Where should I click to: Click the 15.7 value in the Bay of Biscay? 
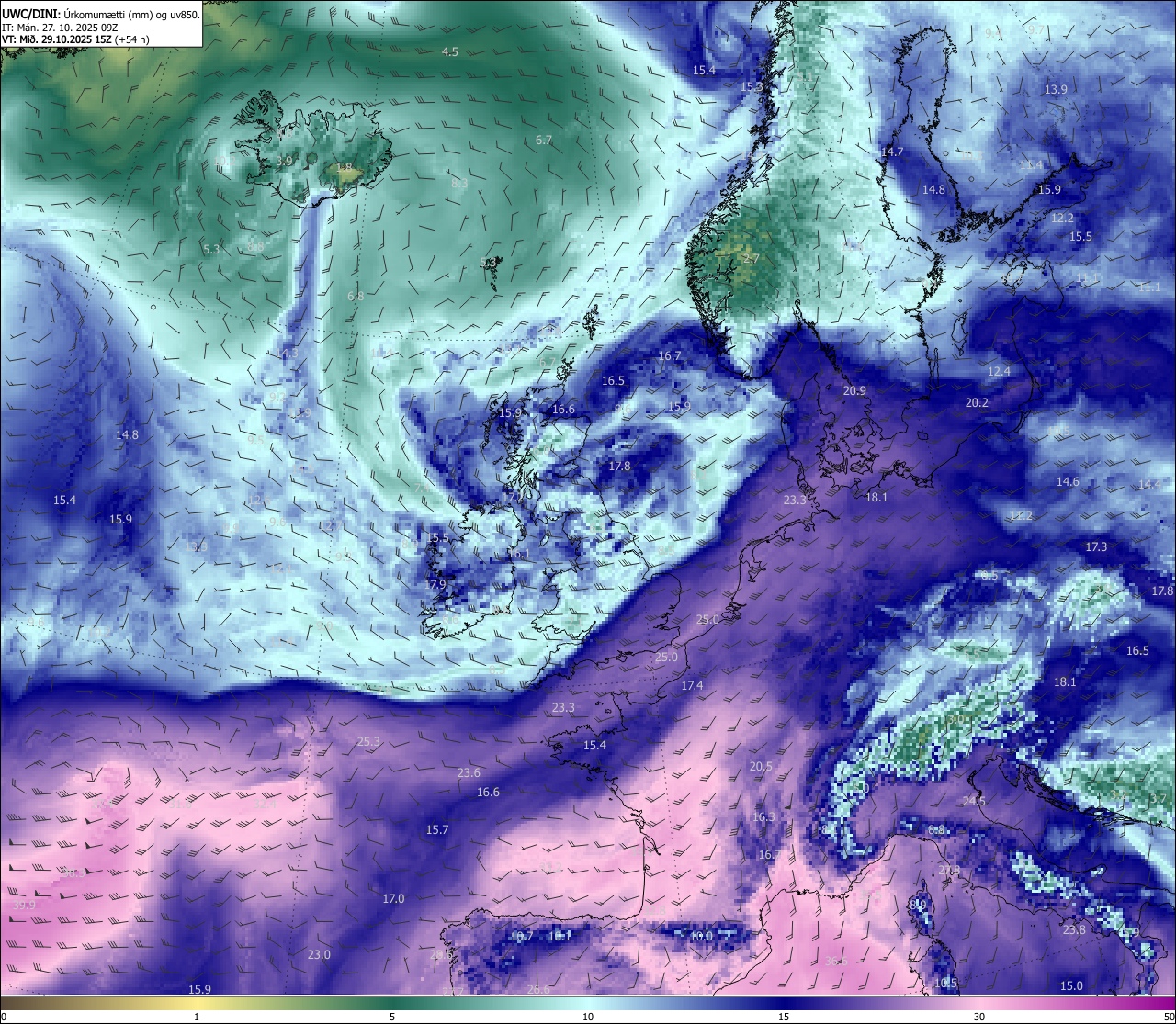[437, 830]
